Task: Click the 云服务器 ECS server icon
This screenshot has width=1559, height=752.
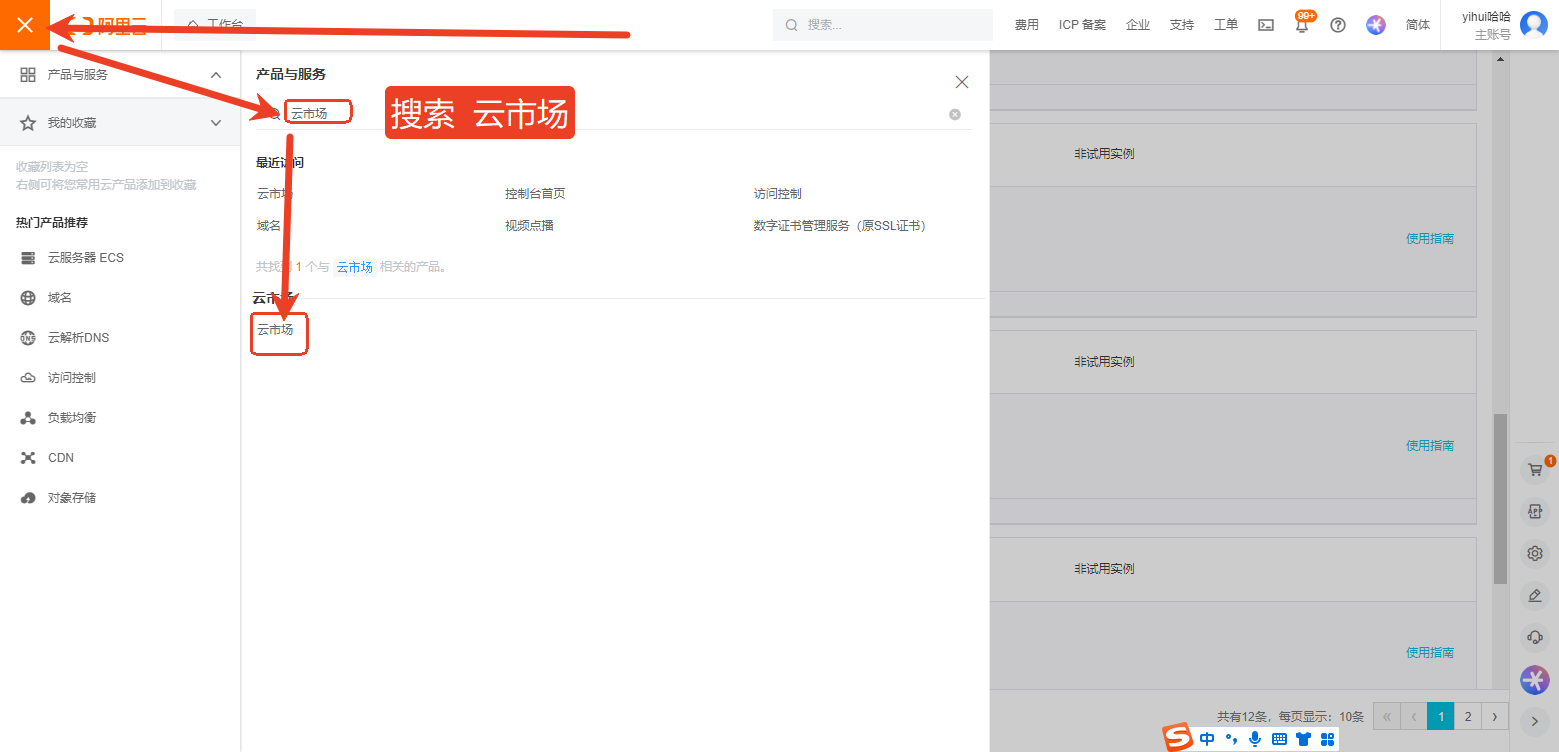Action: point(28,258)
